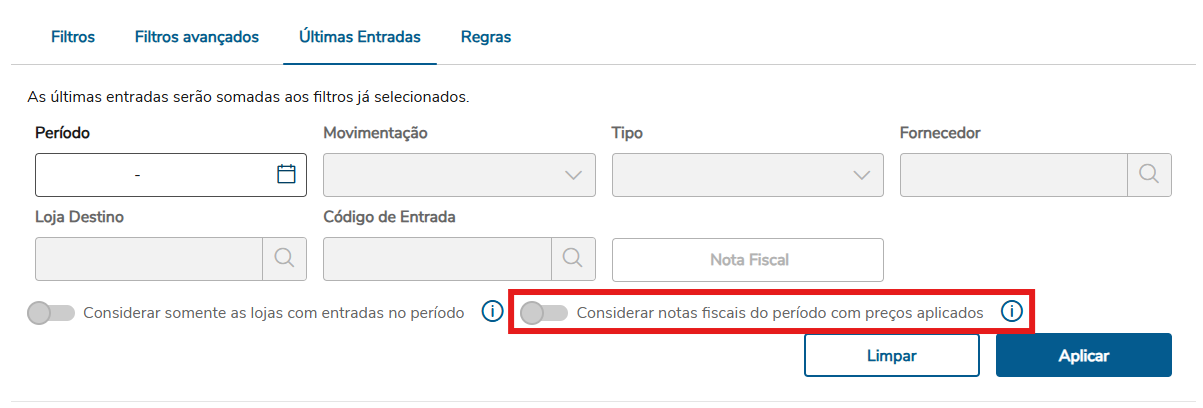Open the Filtros avançados tab
This screenshot has height=408, width=1203.
197,37
